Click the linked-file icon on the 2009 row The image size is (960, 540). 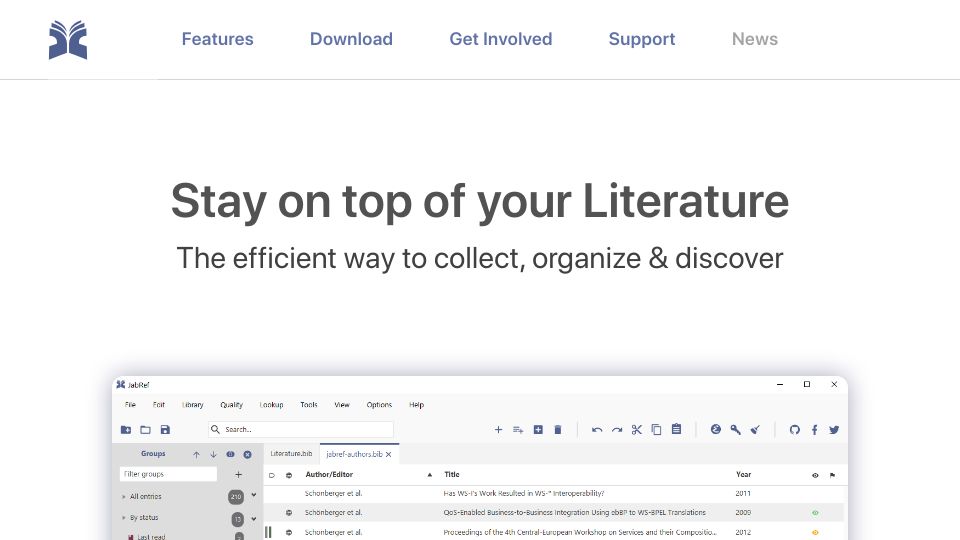(x=289, y=513)
